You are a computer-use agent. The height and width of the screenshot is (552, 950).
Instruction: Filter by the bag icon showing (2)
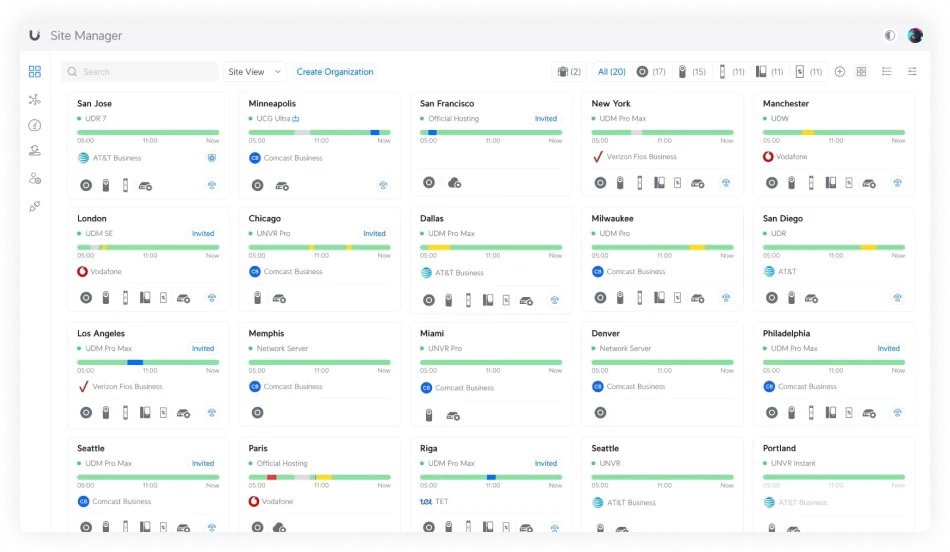coord(569,71)
